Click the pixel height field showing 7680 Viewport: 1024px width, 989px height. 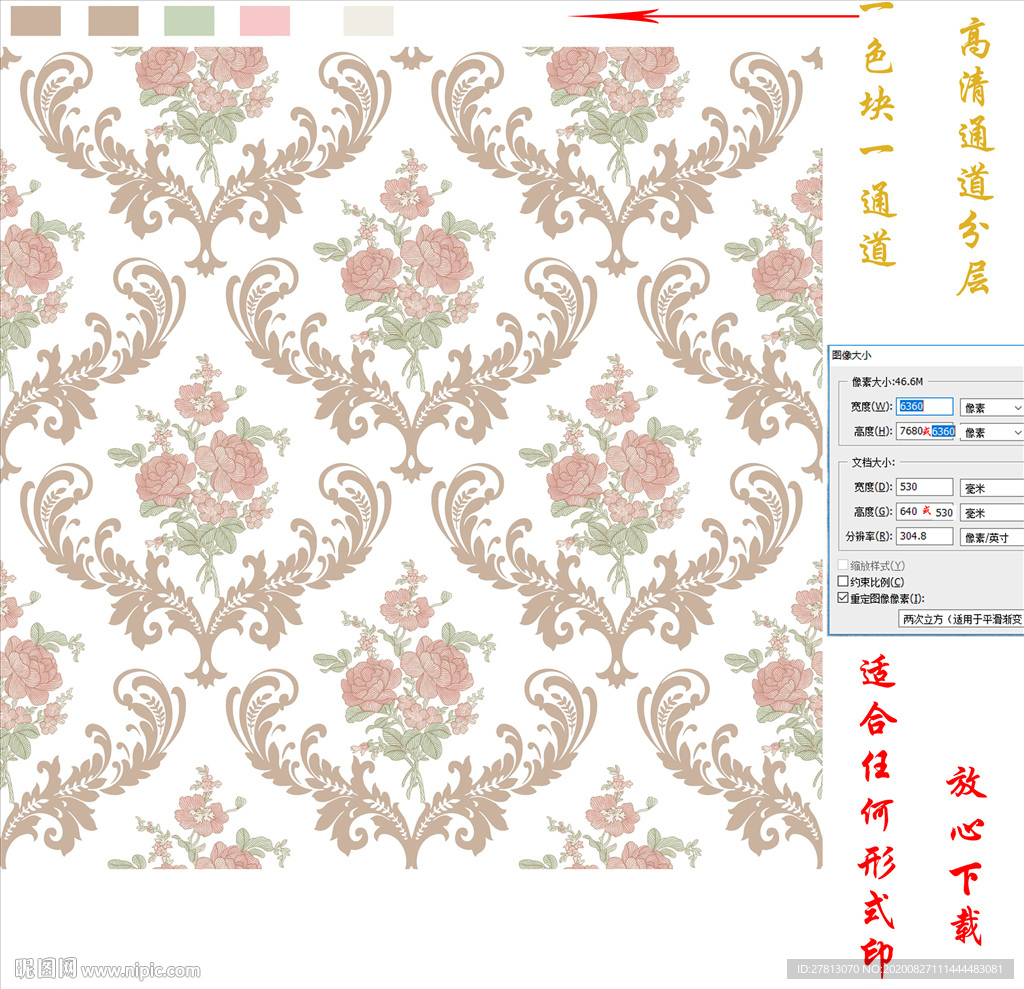click(924, 431)
